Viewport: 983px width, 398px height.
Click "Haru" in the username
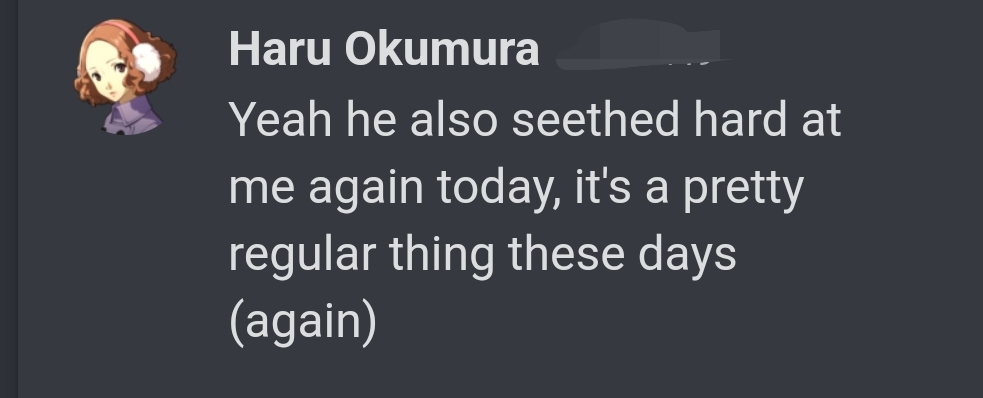[280, 50]
